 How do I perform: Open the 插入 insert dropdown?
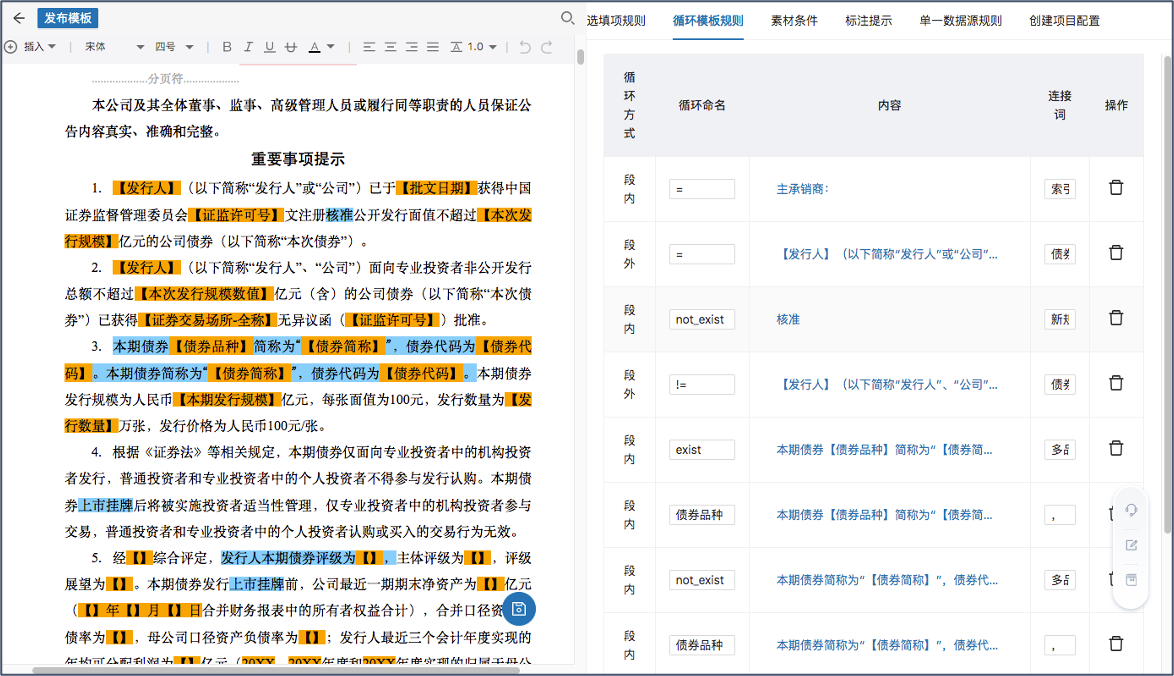click(x=38, y=47)
